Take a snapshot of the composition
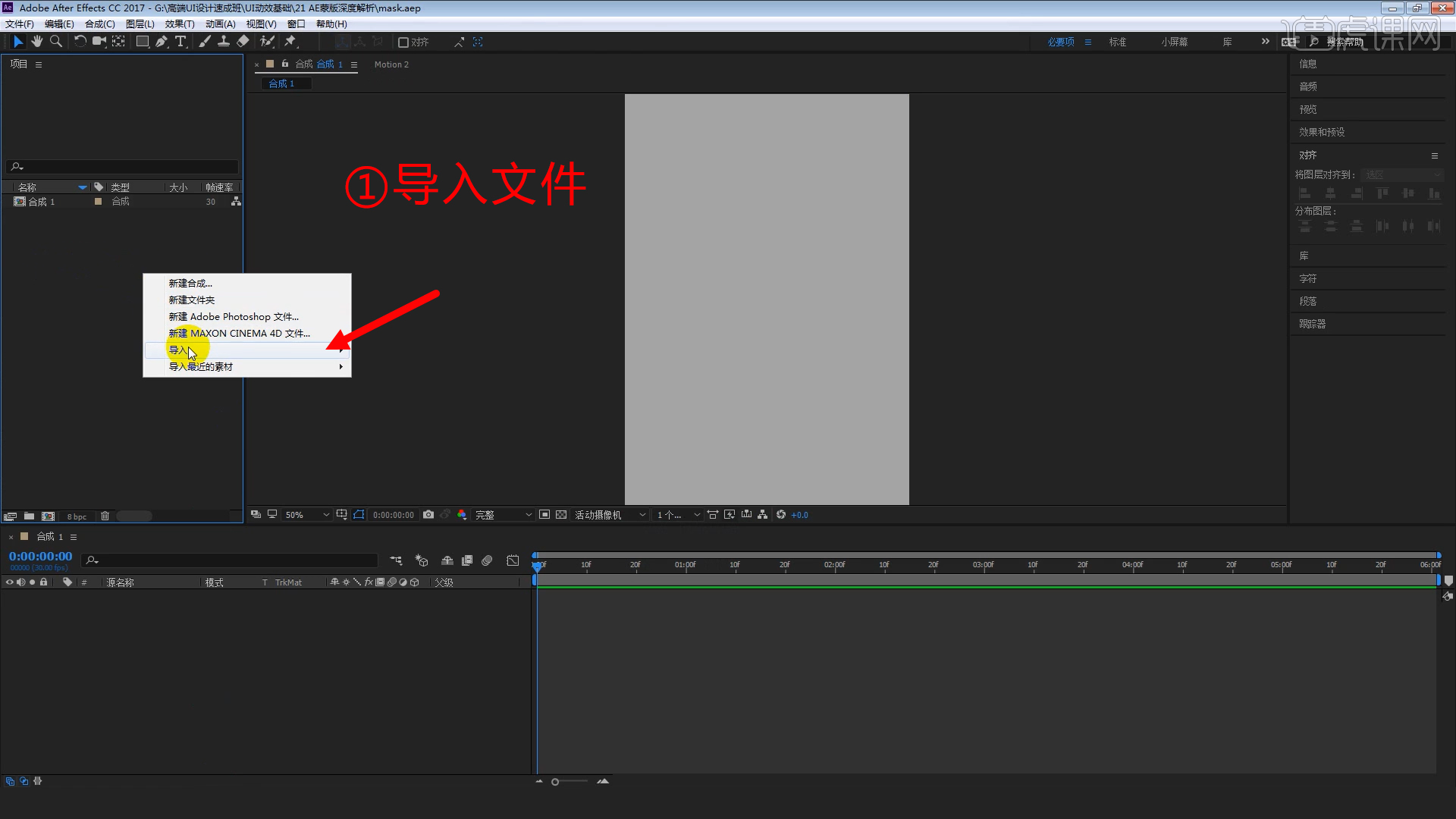Viewport: 1456px width, 819px height. tap(428, 514)
